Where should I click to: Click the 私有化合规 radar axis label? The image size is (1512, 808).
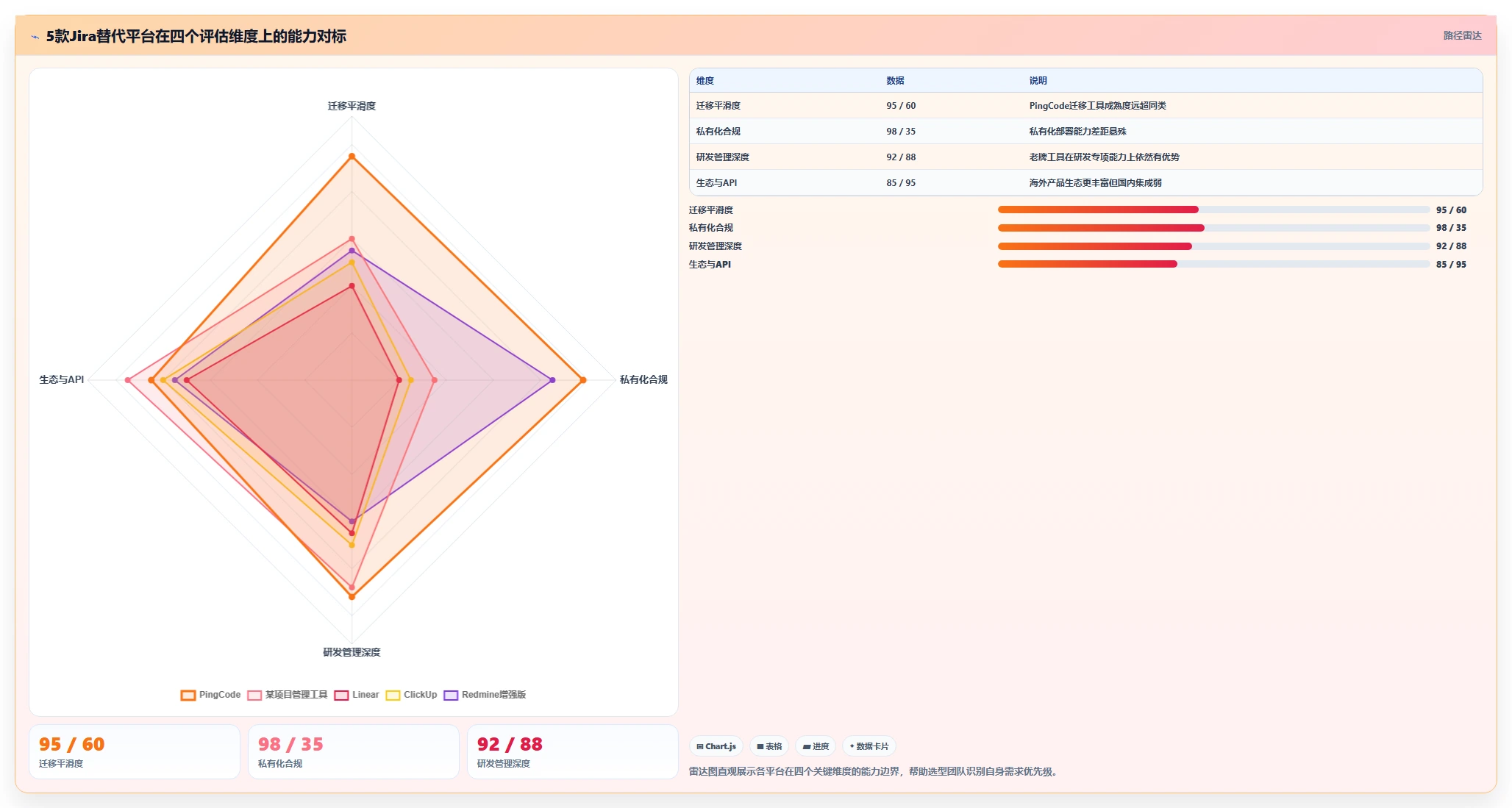[643, 379]
